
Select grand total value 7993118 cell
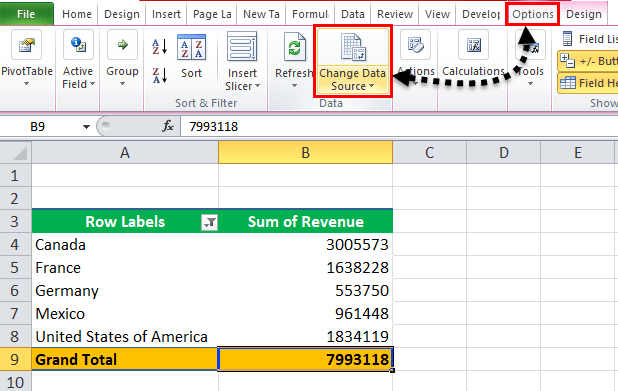click(x=305, y=359)
